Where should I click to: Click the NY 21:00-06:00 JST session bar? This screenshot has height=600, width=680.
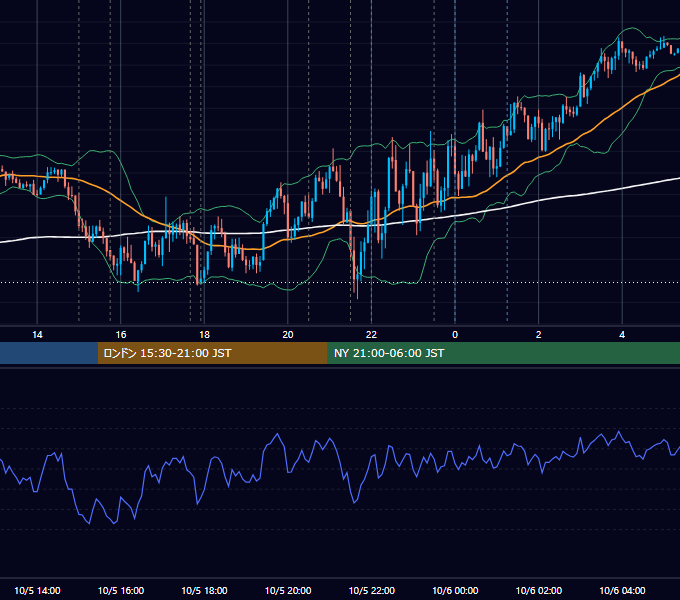(x=503, y=353)
